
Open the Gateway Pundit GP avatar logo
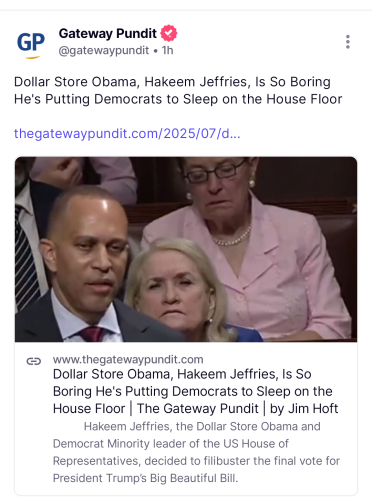tap(31, 44)
